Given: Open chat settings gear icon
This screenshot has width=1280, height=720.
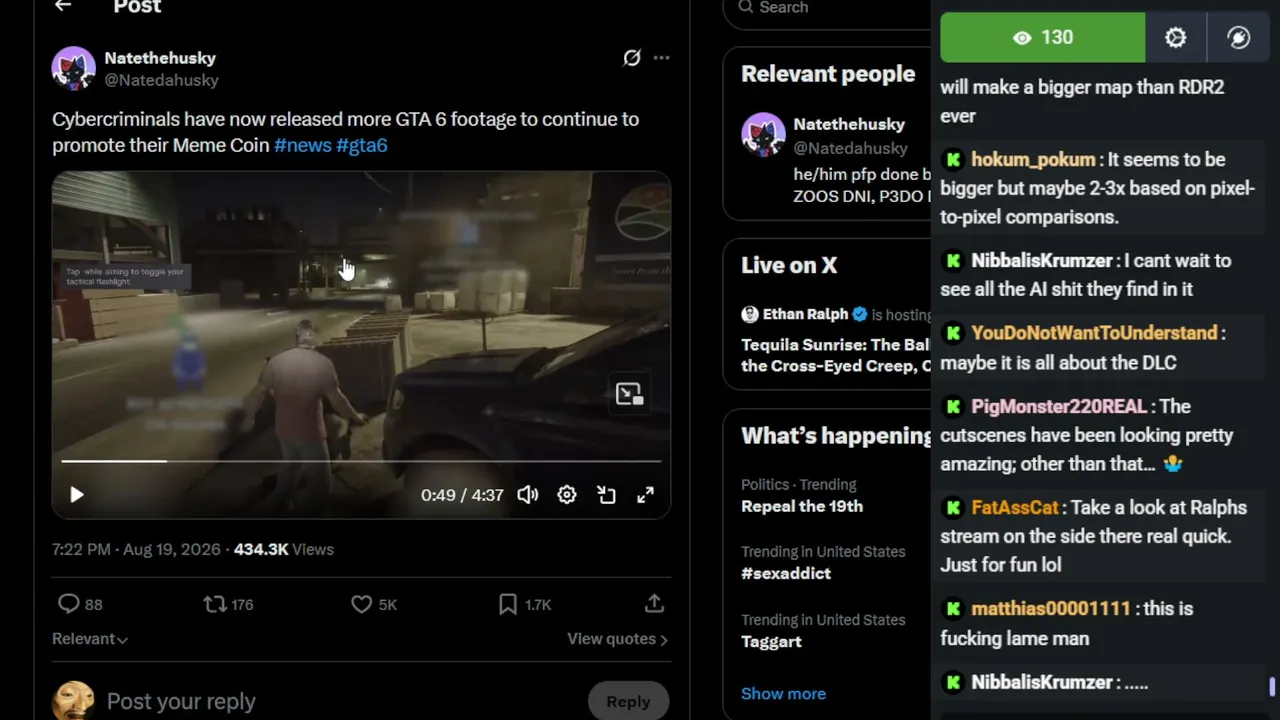Looking at the screenshot, I should tap(1176, 38).
